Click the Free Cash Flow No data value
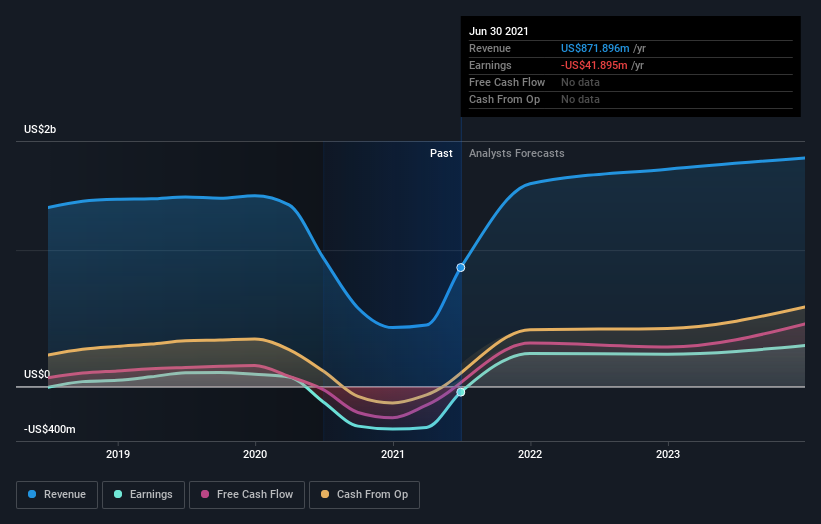The width and height of the screenshot is (821, 524). [x=580, y=82]
